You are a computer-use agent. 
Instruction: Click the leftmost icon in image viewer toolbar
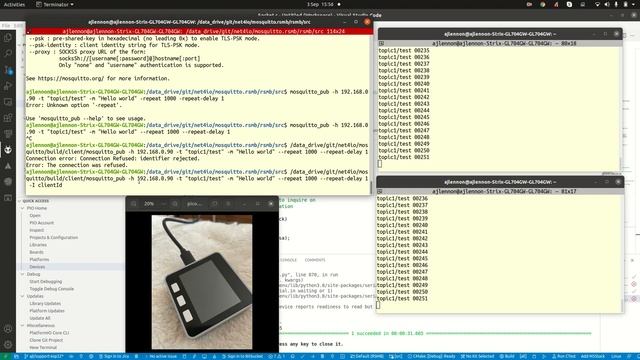pos(133,204)
